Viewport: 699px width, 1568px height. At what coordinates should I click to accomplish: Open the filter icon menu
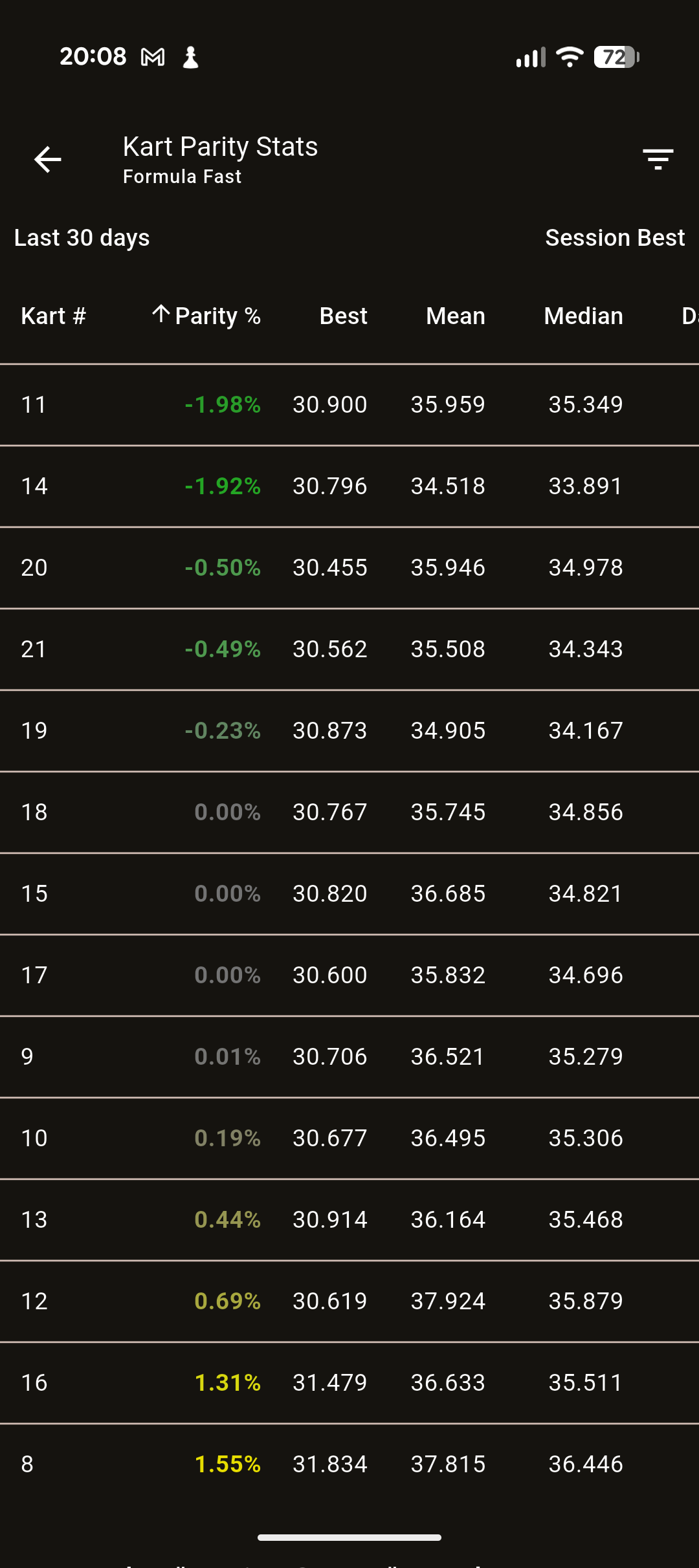point(658,159)
